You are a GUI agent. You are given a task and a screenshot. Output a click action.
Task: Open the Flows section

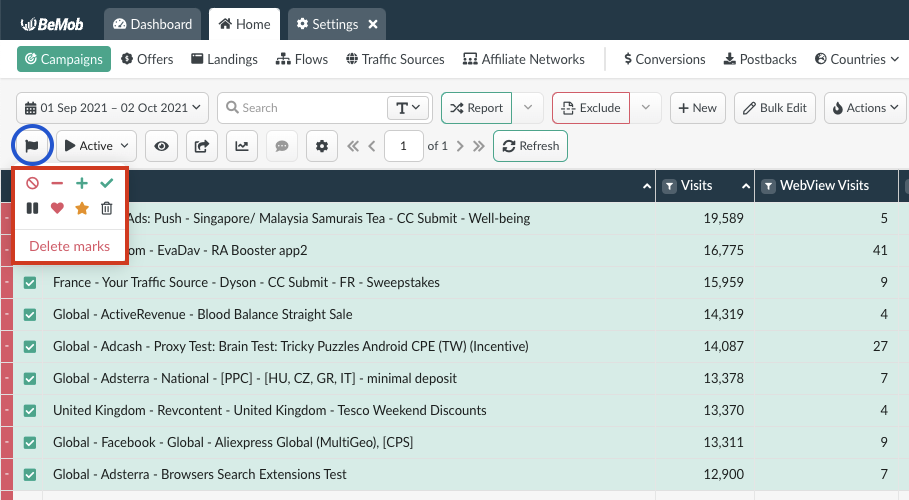point(302,59)
